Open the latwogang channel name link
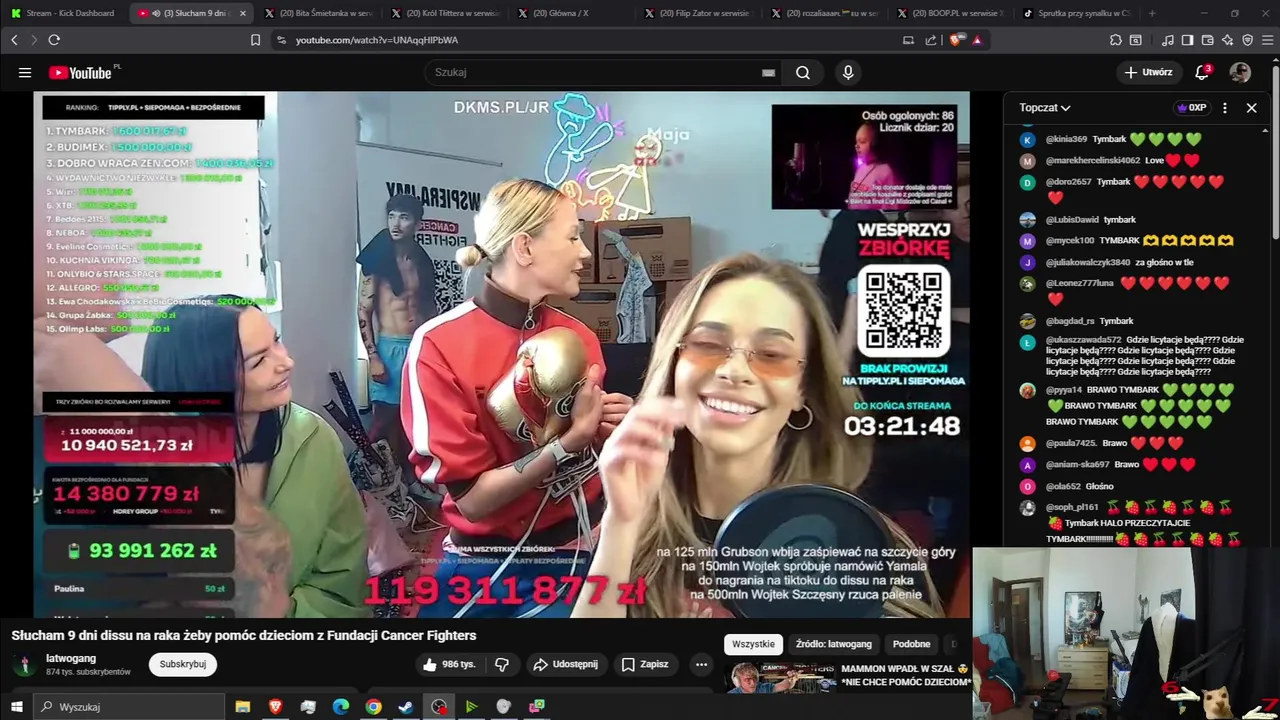This screenshot has width=1280, height=720. coord(71,658)
